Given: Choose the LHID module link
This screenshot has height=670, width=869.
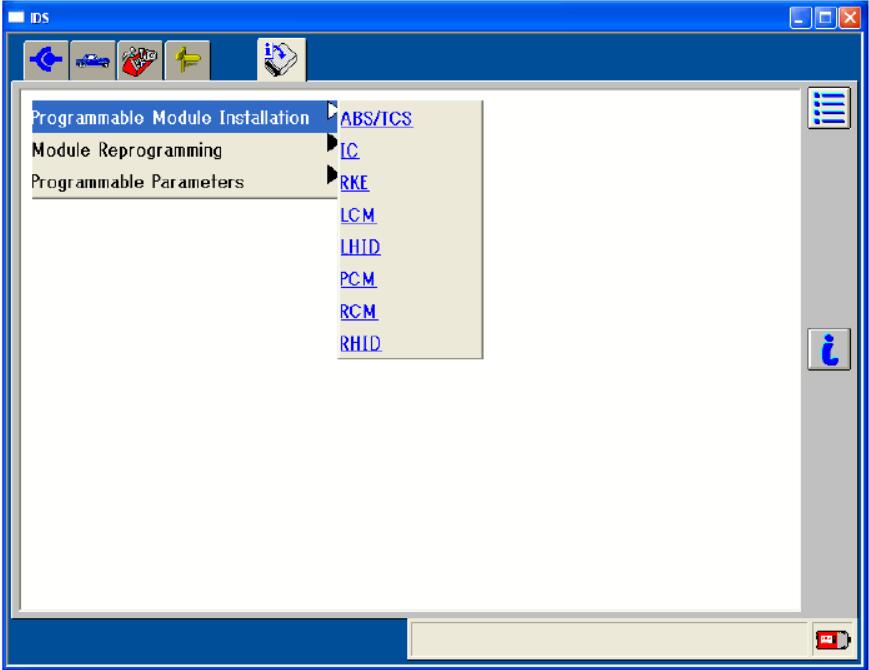Looking at the screenshot, I should pos(360,247).
